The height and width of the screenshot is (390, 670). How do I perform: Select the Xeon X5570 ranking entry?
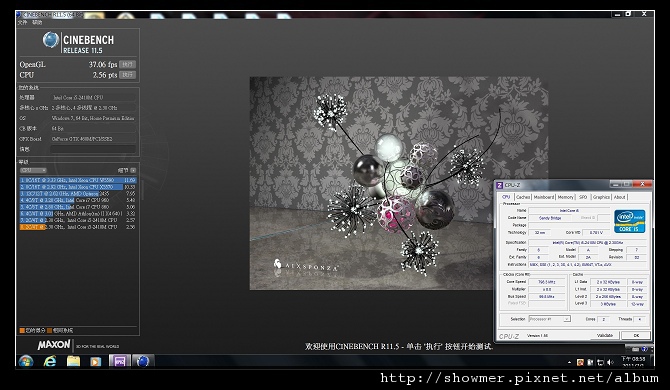(x=78, y=187)
